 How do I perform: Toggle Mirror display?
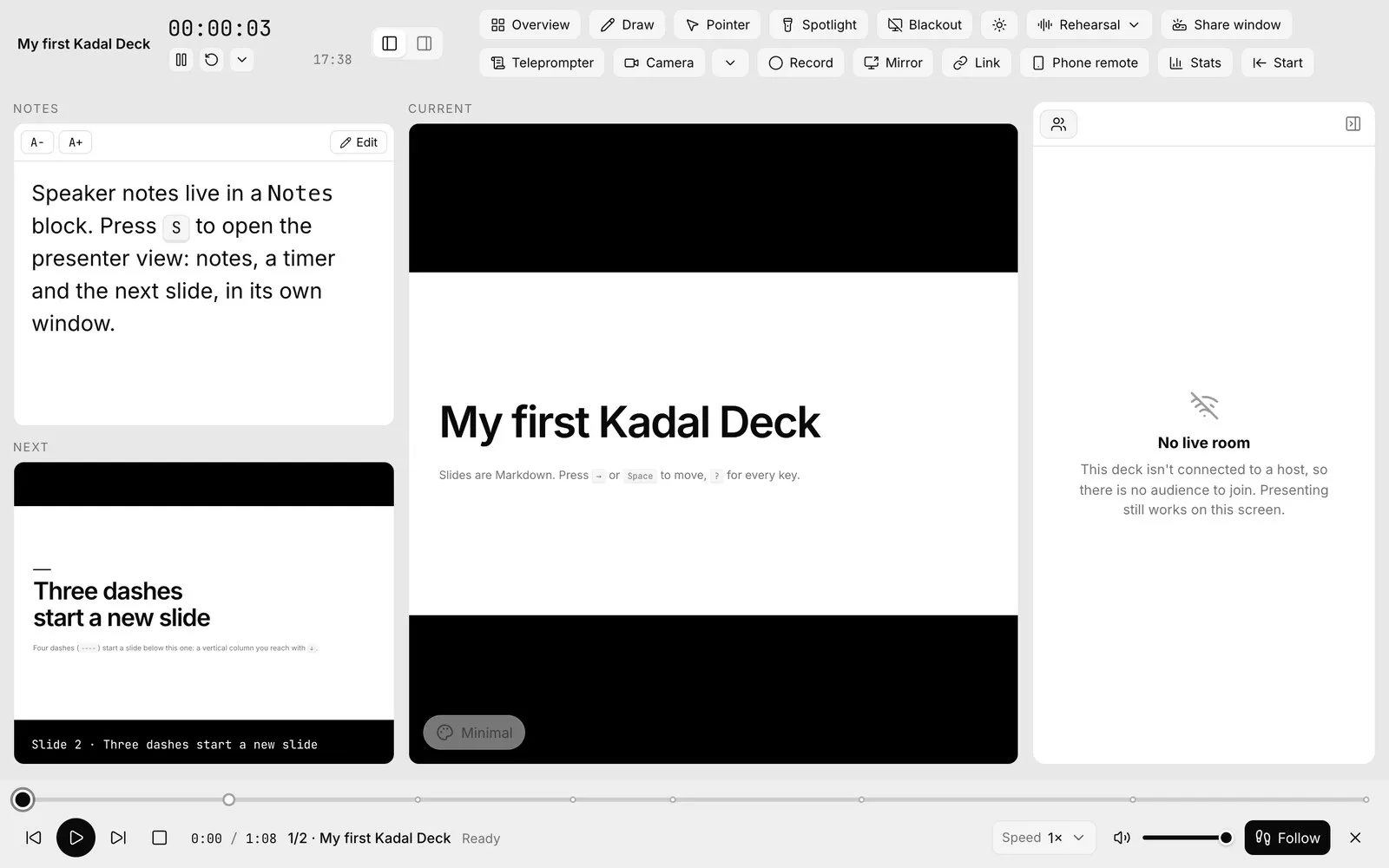(893, 62)
